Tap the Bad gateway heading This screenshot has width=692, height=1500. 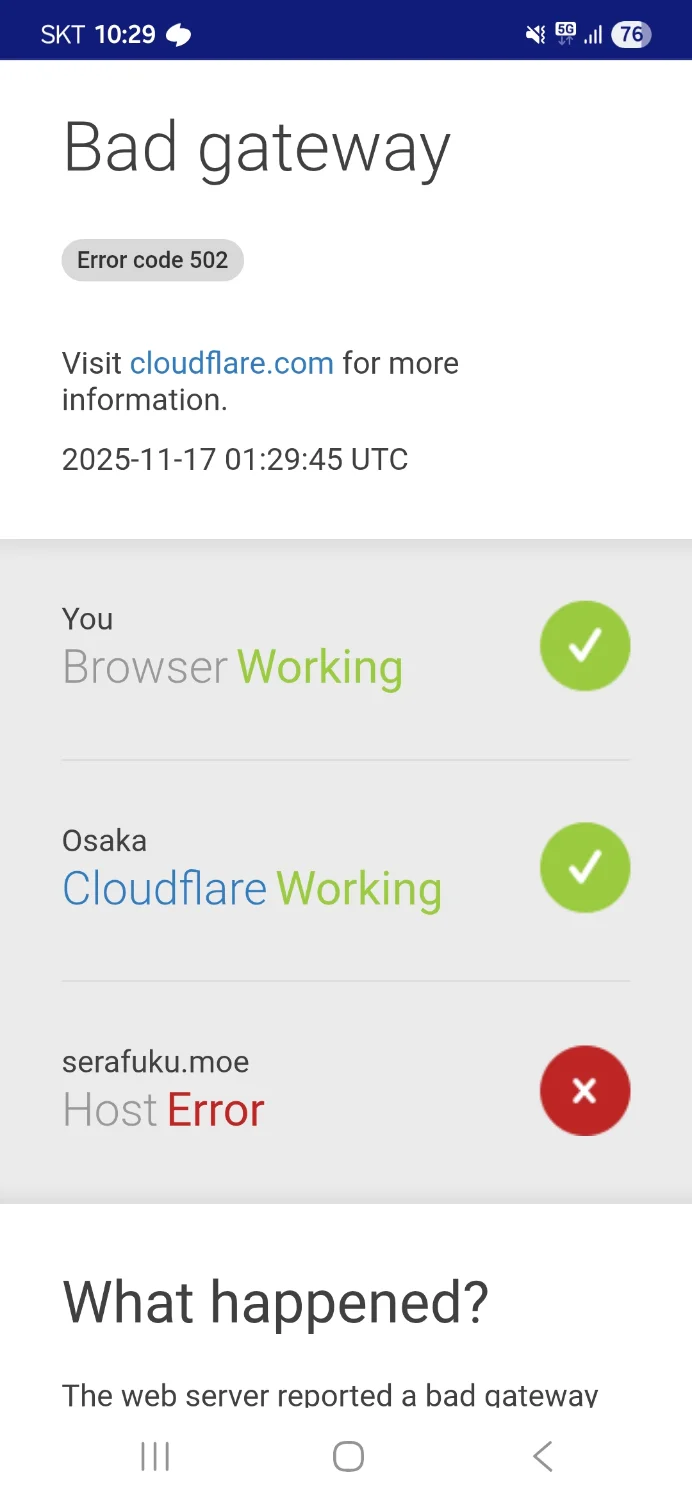click(257, 148)
